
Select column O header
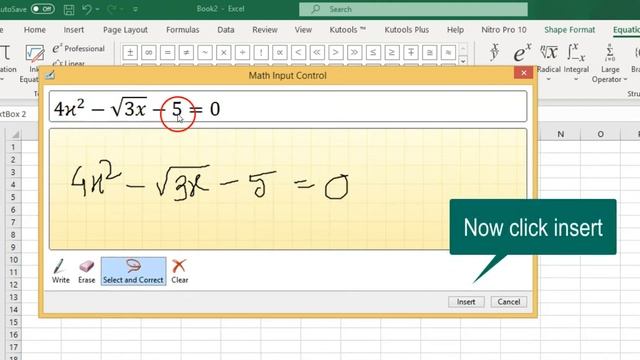pos(600,134)
